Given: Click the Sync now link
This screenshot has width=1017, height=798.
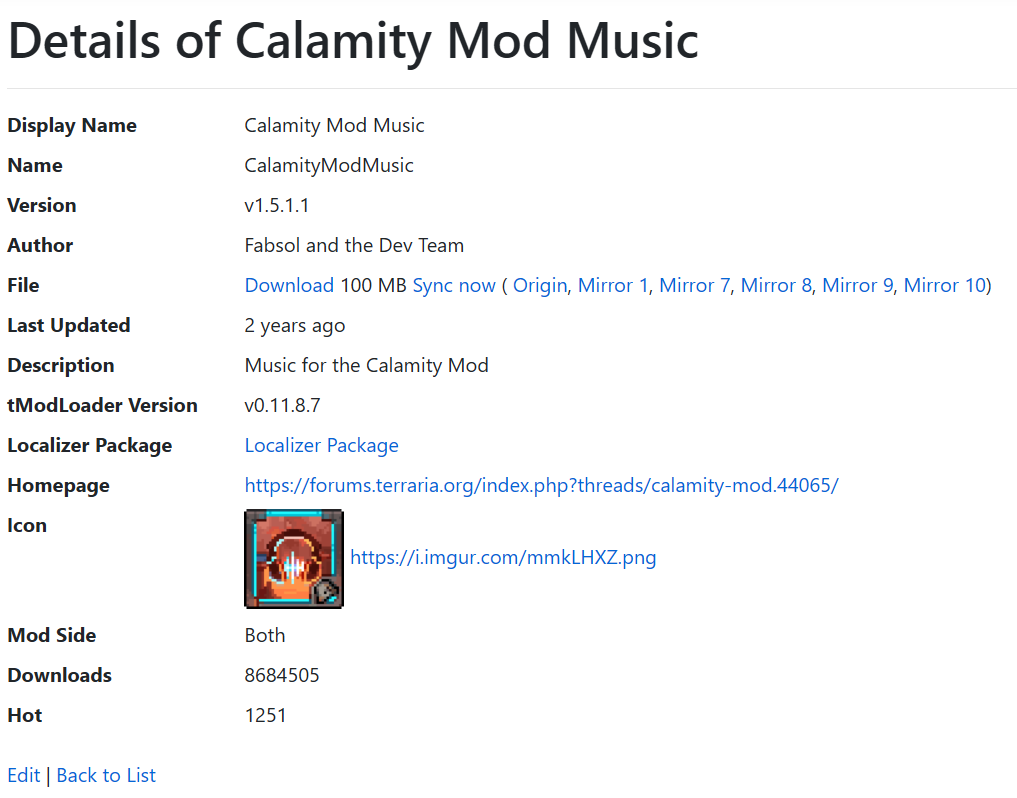Looking at the screenshot, I should 454,286.
